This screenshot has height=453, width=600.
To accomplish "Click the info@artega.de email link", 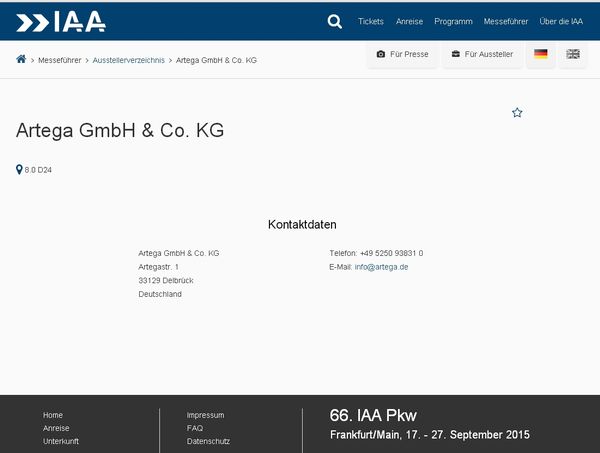I will point(382,267).
